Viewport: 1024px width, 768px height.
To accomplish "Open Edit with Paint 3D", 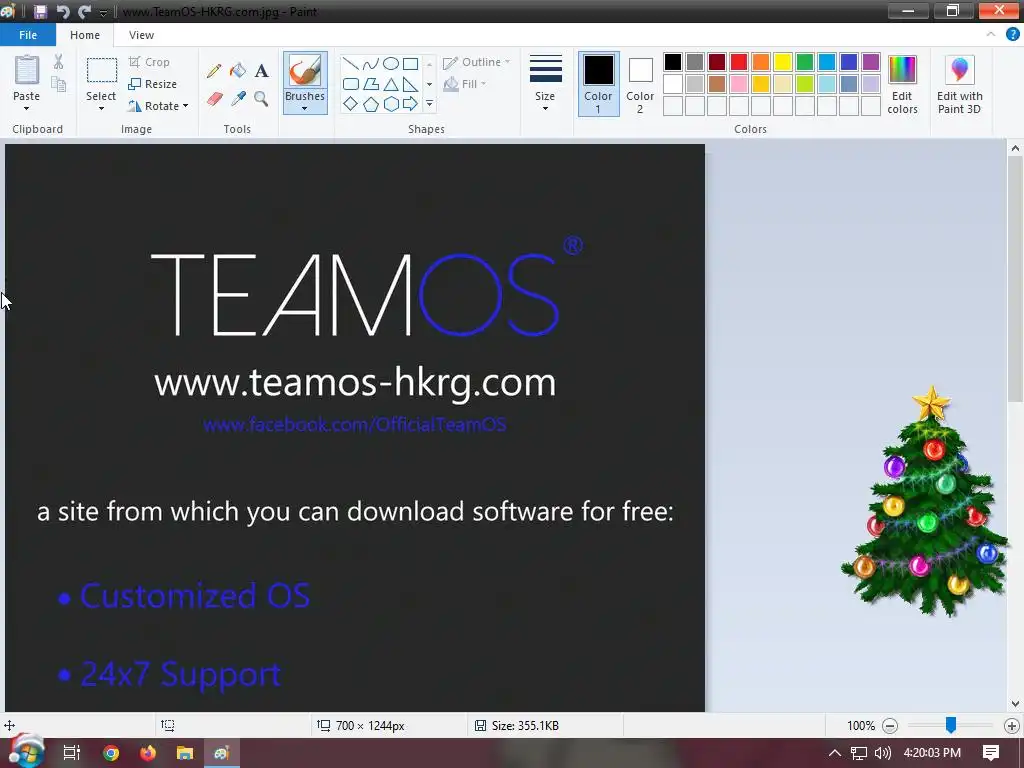I will [x=959, y=84].
